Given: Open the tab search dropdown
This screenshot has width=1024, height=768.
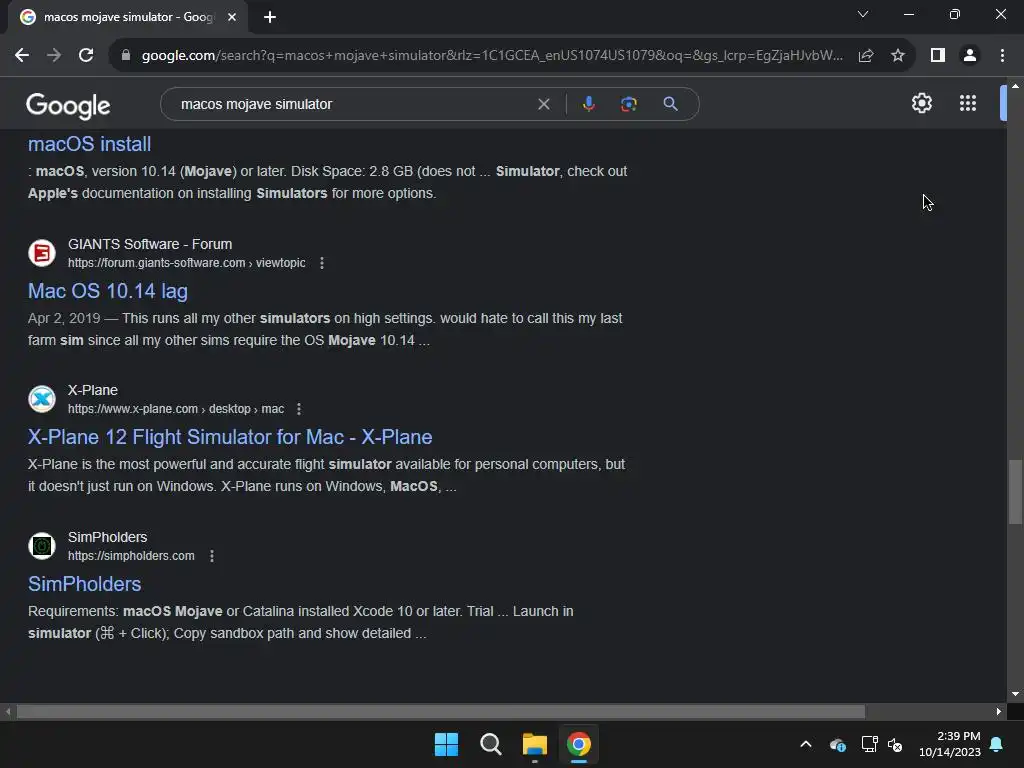Looking at the screenshot, I should pos(863,14).
